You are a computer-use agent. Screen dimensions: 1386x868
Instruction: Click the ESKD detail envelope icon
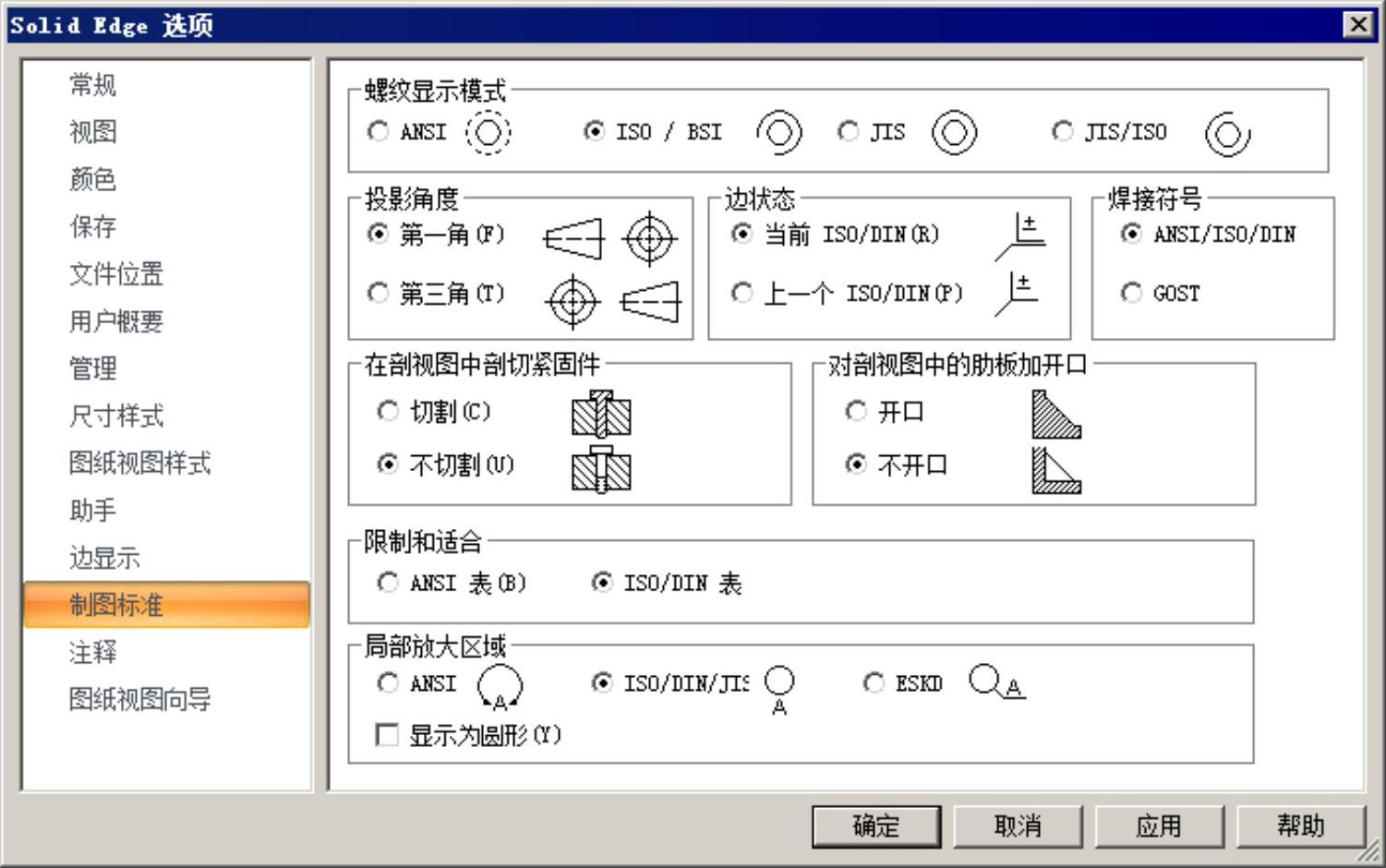pyautogui.click(x=997, y=681)
